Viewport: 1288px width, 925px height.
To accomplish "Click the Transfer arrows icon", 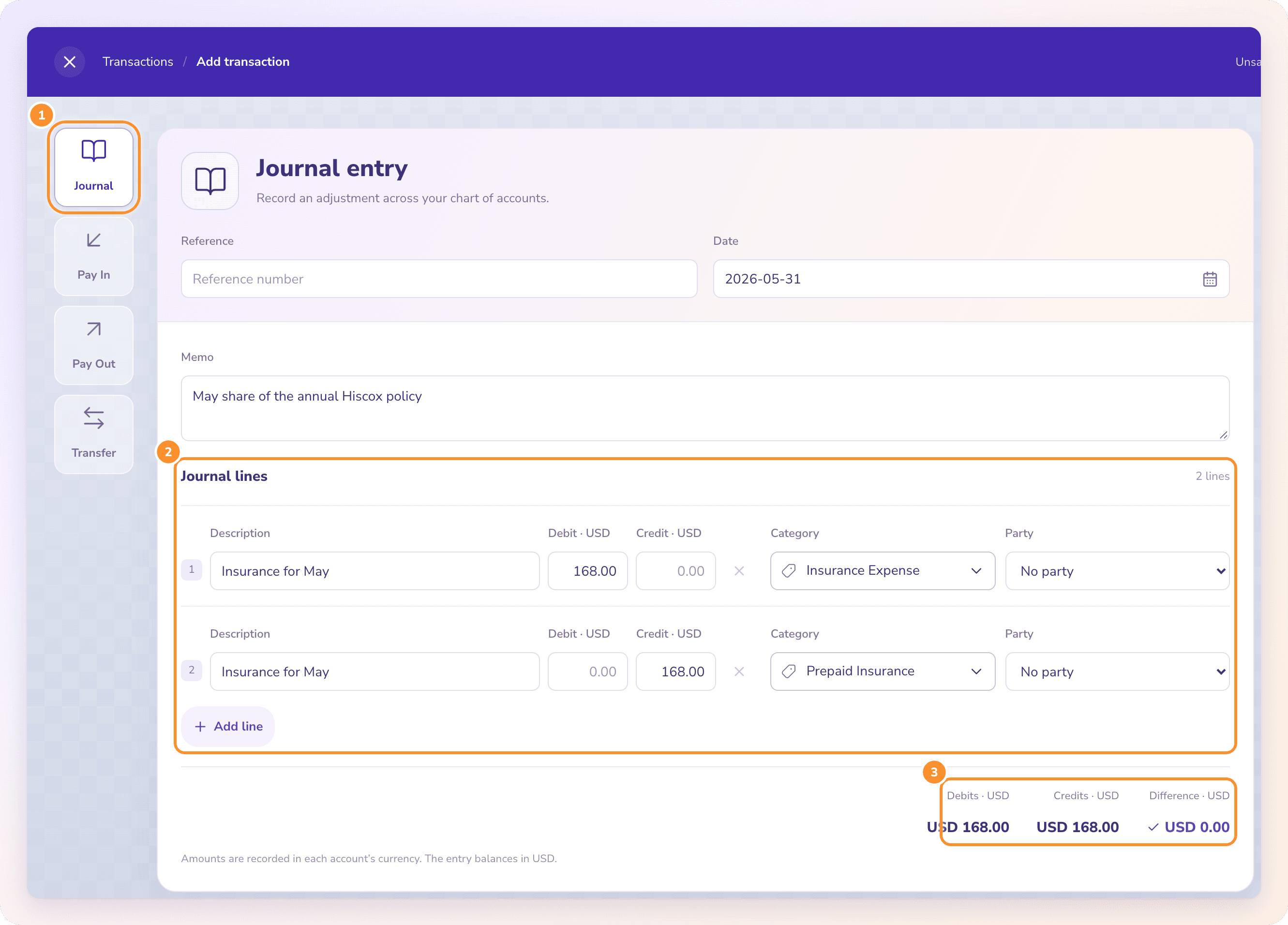I will pyautogui.click(x=94, y=418).
